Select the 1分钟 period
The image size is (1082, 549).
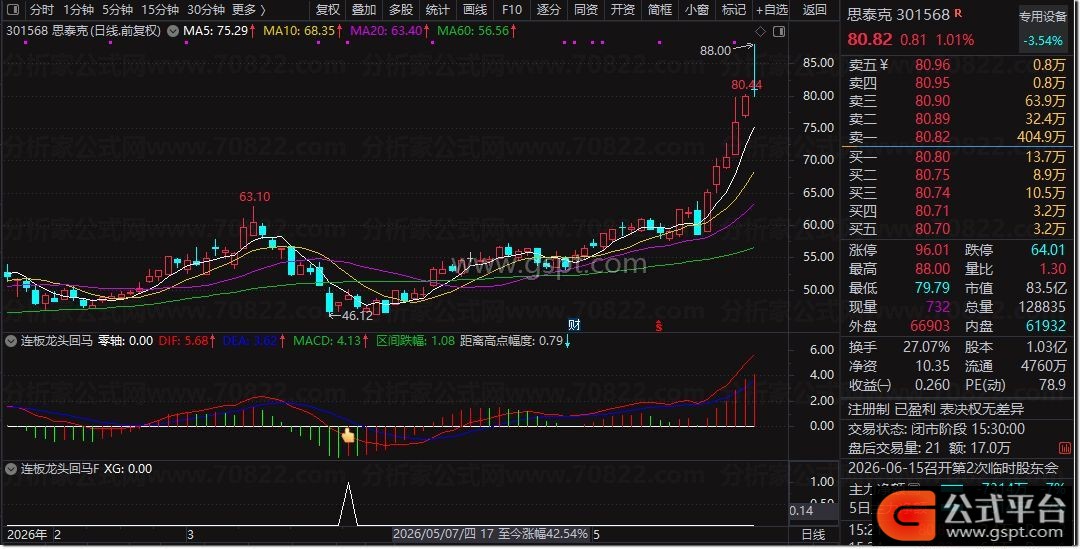78,10
